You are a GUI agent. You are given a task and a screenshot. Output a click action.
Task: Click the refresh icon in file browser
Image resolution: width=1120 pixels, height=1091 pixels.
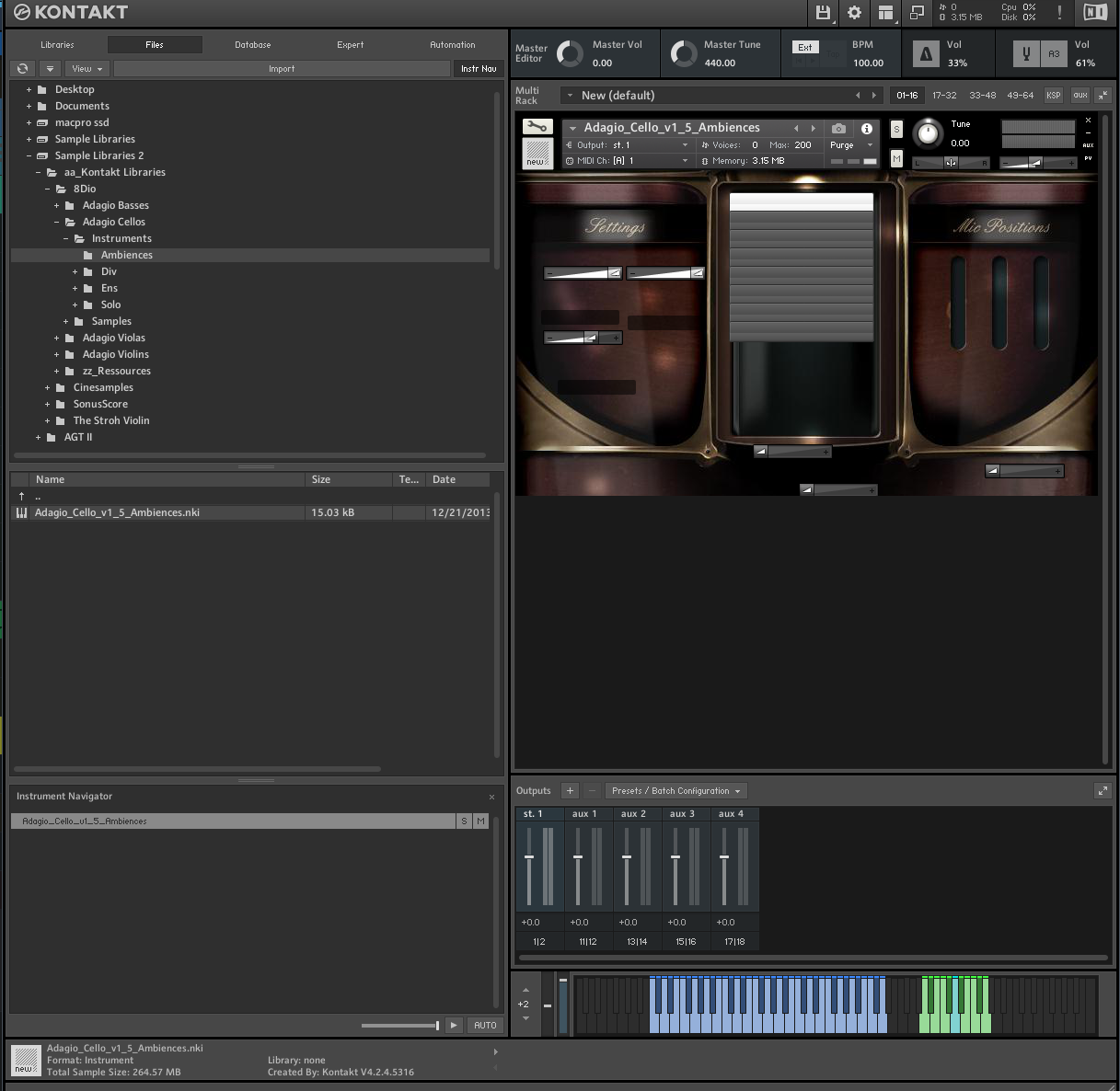[23, 69]
